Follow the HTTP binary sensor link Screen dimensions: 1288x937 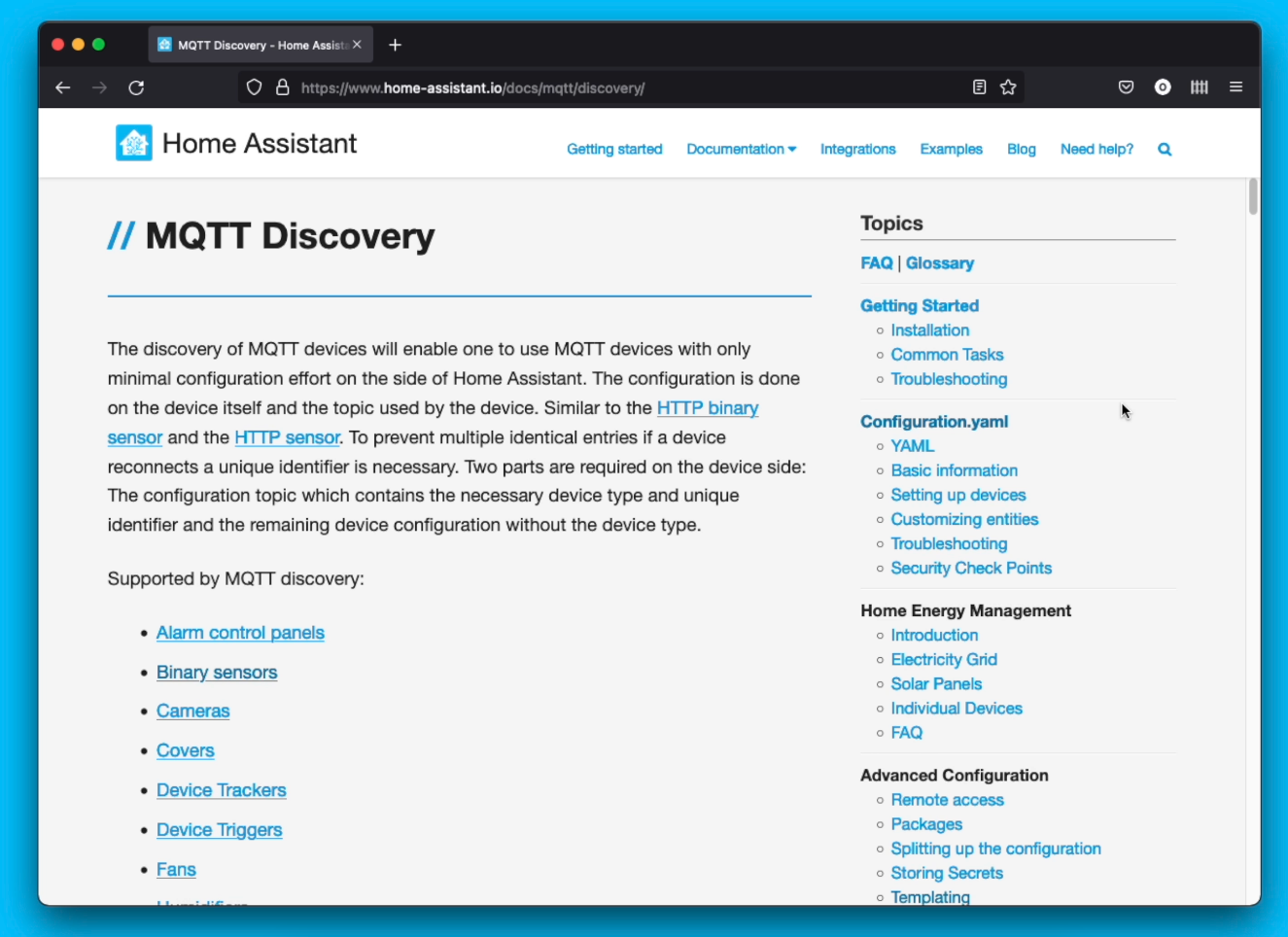[708, 408]
